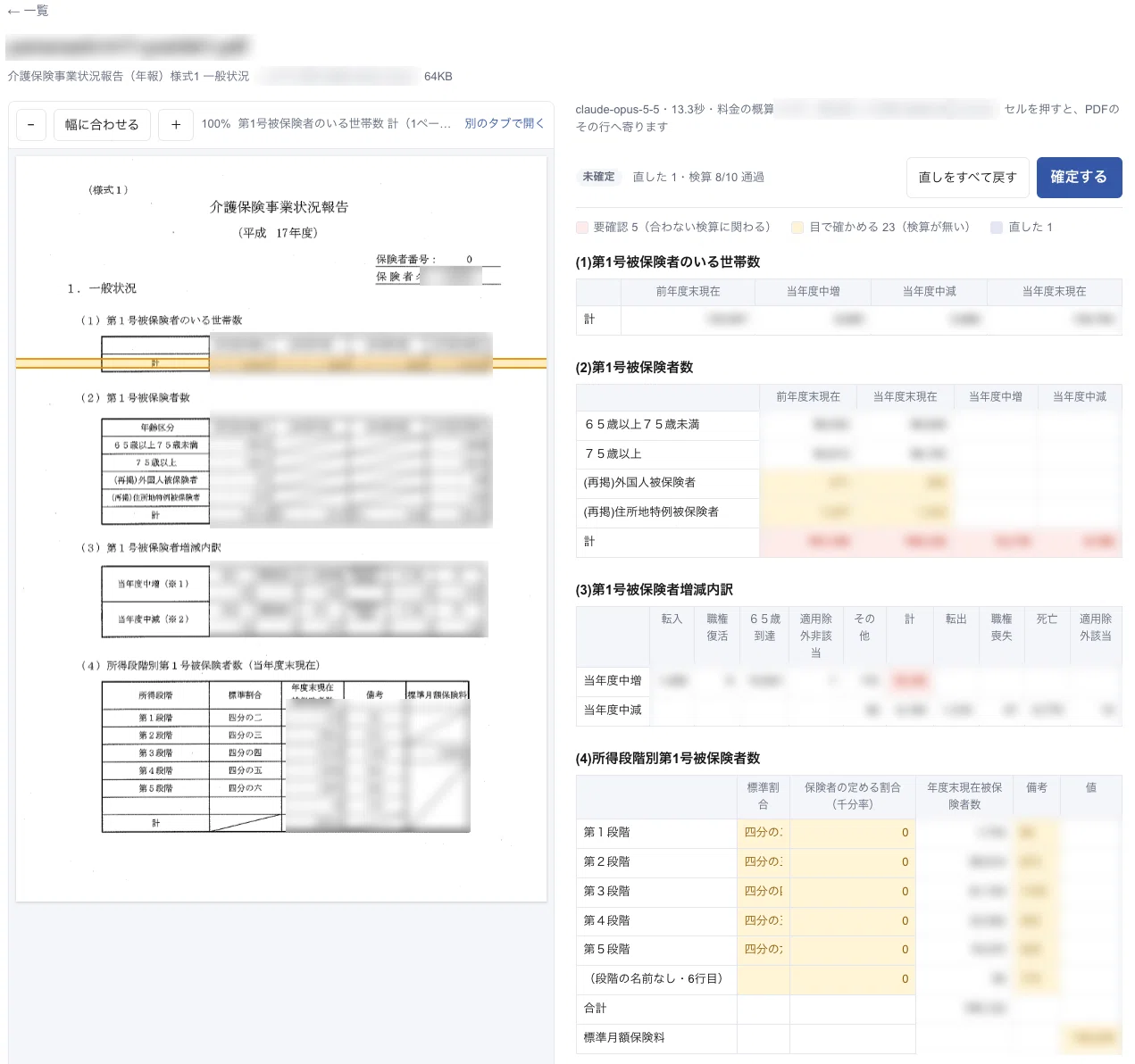Image resolution: width=1135 pixels, height=1064 pixels.
Task: Click the (3)第1号被保険者増減内訳 heading
Action: 654,590
